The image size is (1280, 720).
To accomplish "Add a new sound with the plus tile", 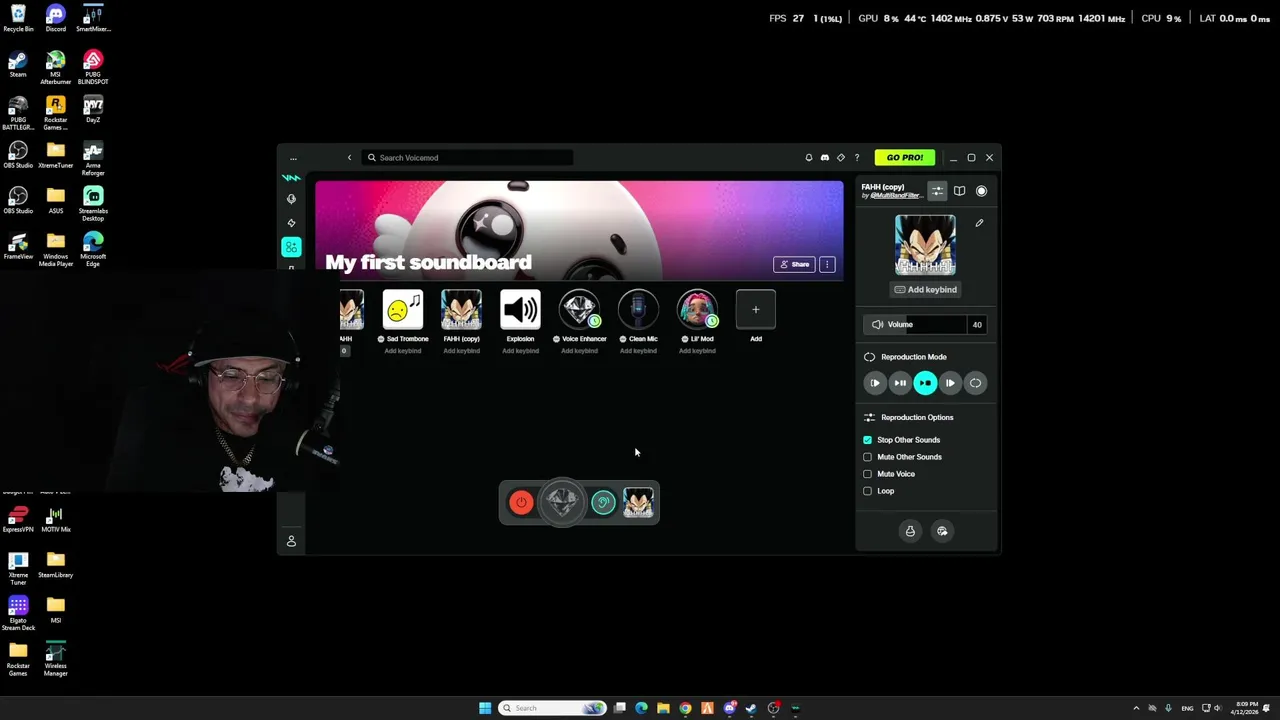I will pos(756,310).
